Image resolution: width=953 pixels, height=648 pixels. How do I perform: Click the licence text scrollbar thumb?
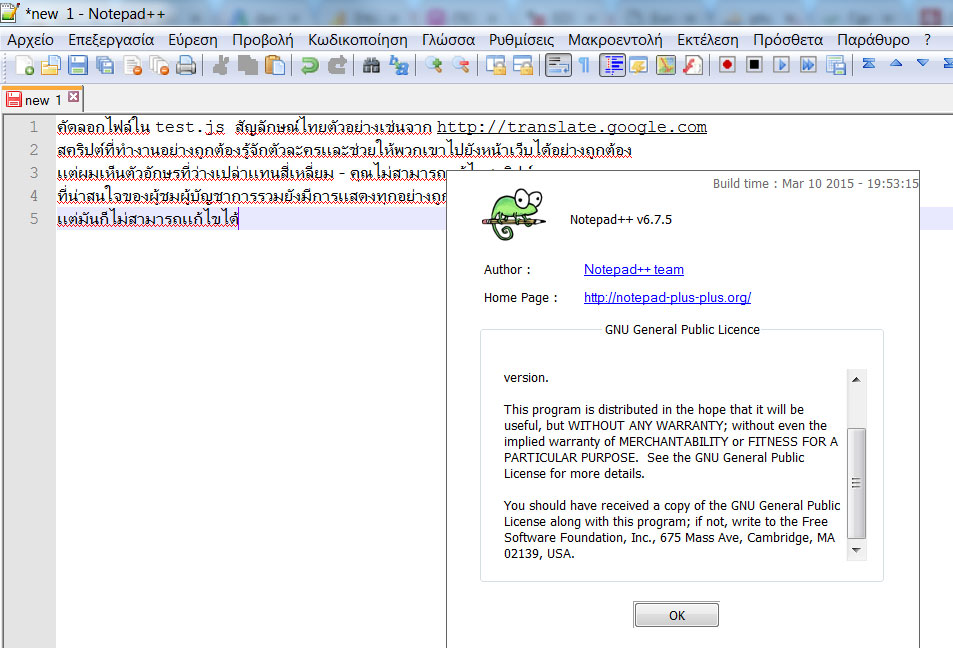[x=856, y=483]
